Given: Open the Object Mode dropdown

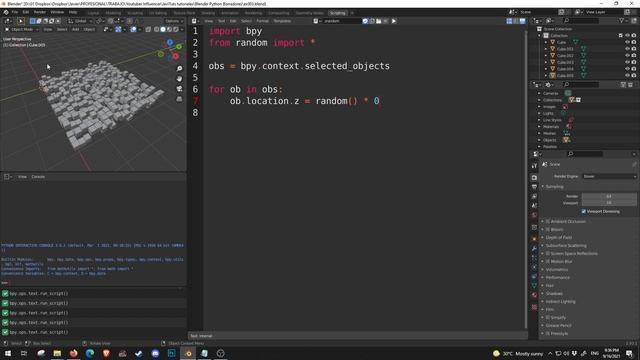Looking at the screenshot, I should pos(22,29).
